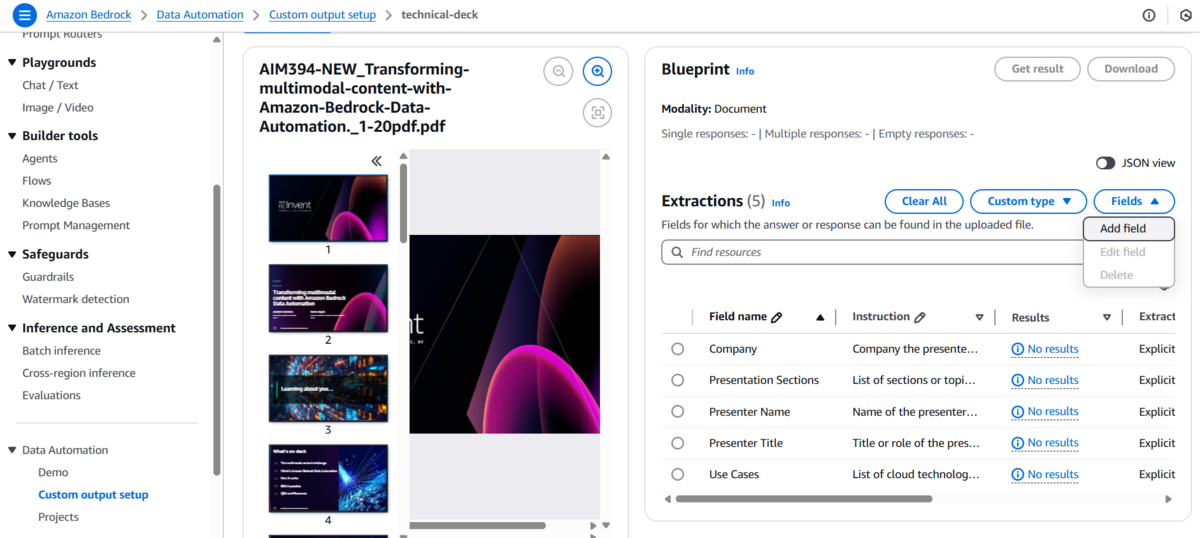
Task: Open Image / Video playground
Action: (x=58, y=107)
